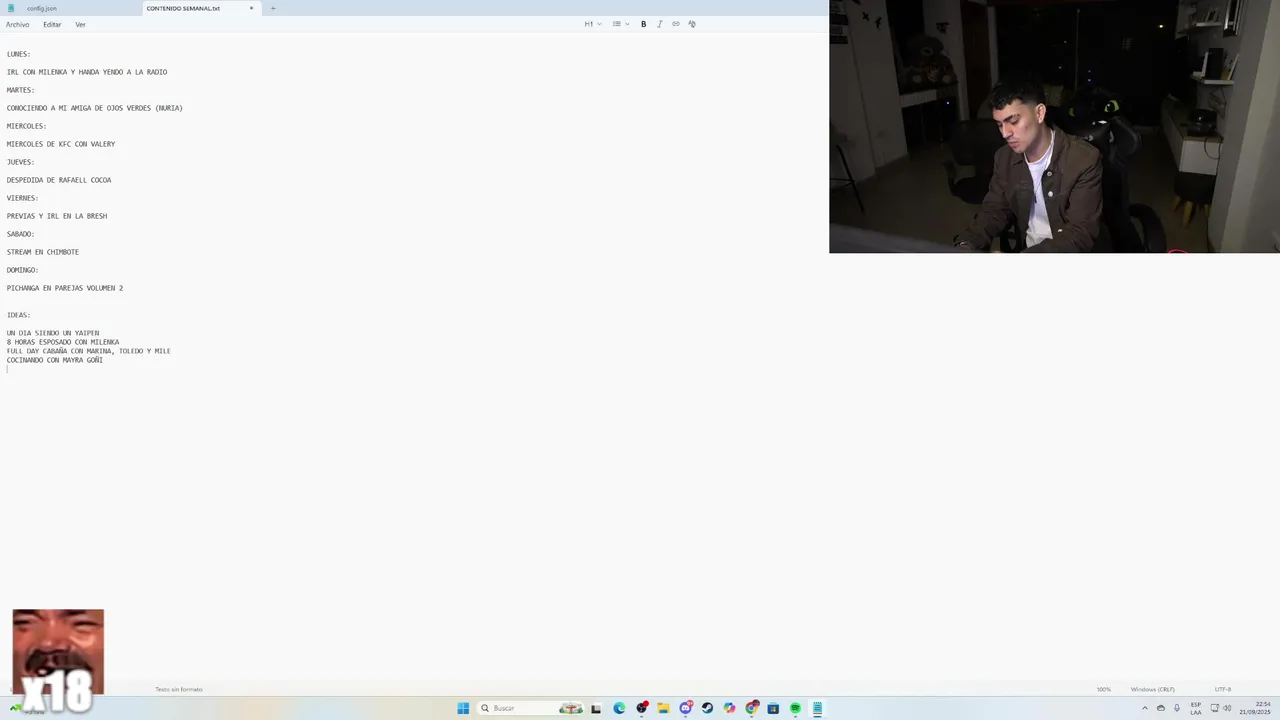
Task: Toggle italic formatting
Action: click(x=659, y=24)
